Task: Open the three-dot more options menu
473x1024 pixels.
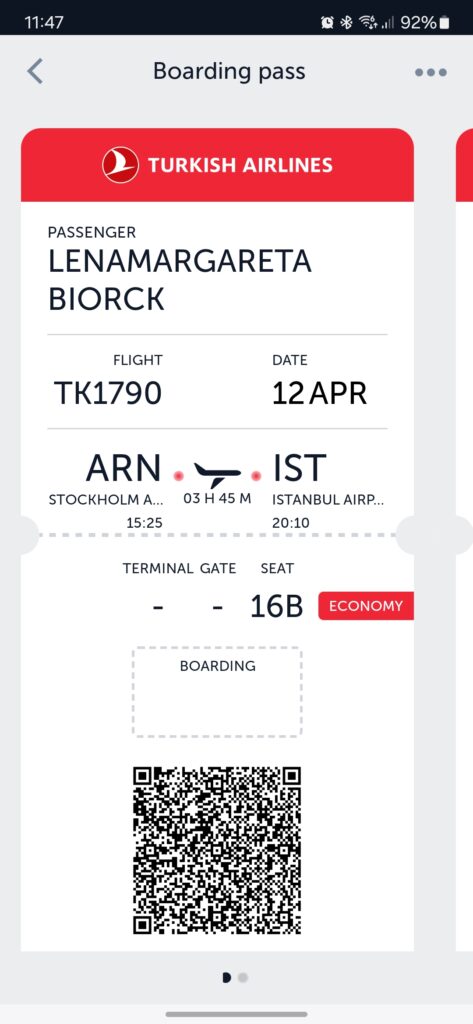Action: pyautogui.click(x=431, y=72)
